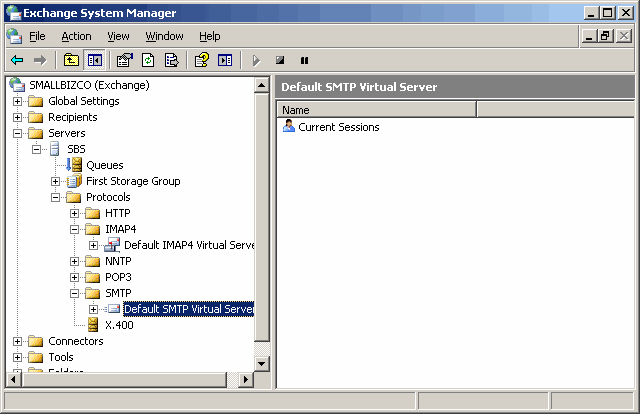The image size is (640, 414).
Task: Click the tree scroll down arrow
Action: click(262, 363)
